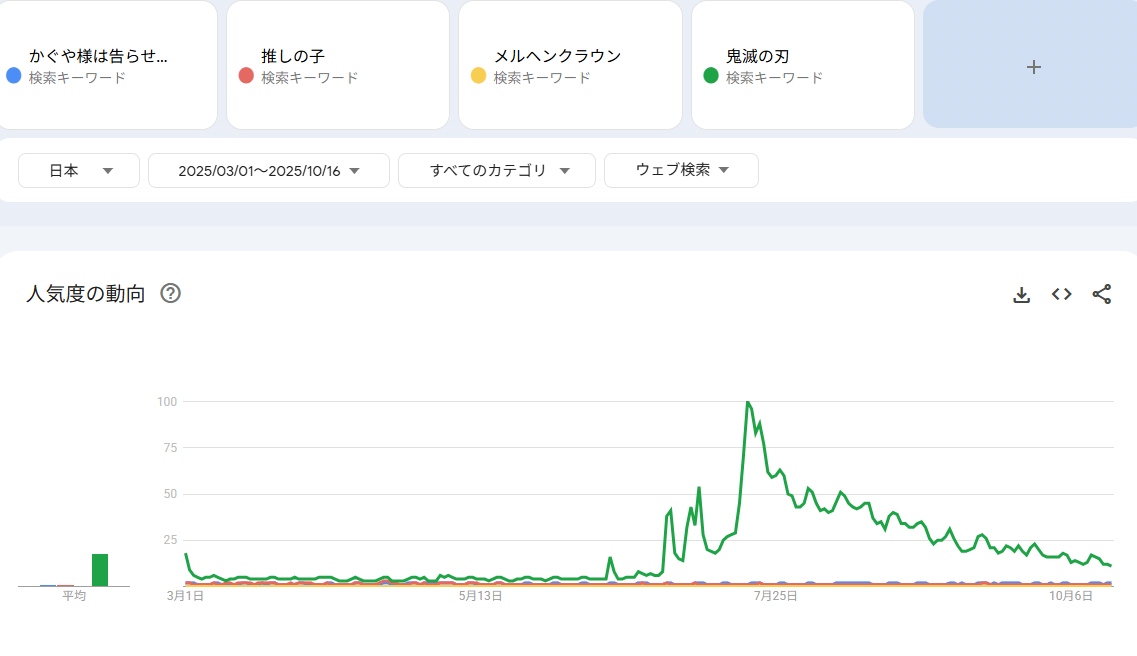Click the 鬼滅の刃 search term card
This screenshot has width=1137, height=656.
point(802,65)
